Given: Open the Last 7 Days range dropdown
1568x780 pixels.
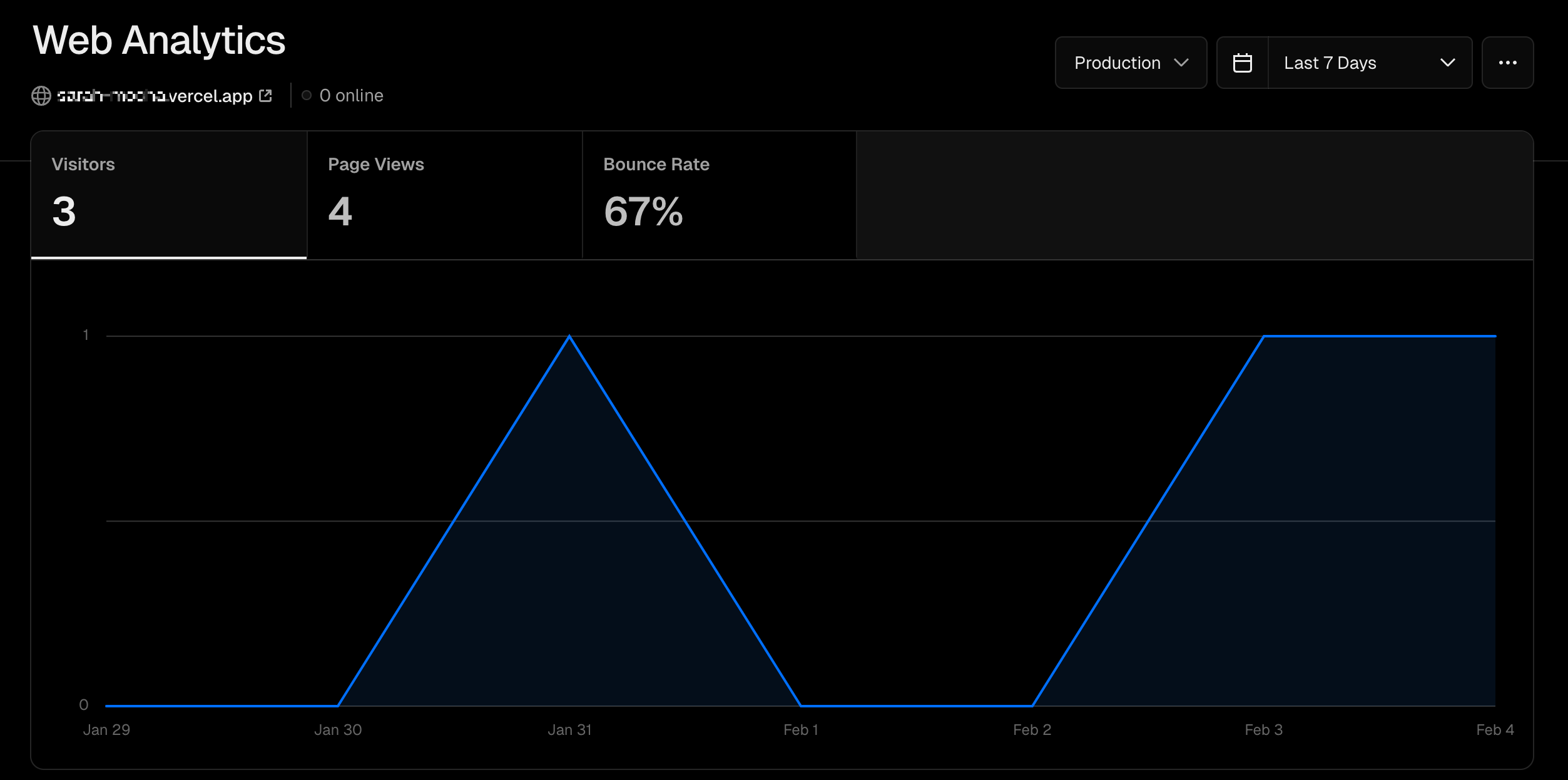Looking at the screenshot, I should tap(1369, 63).
